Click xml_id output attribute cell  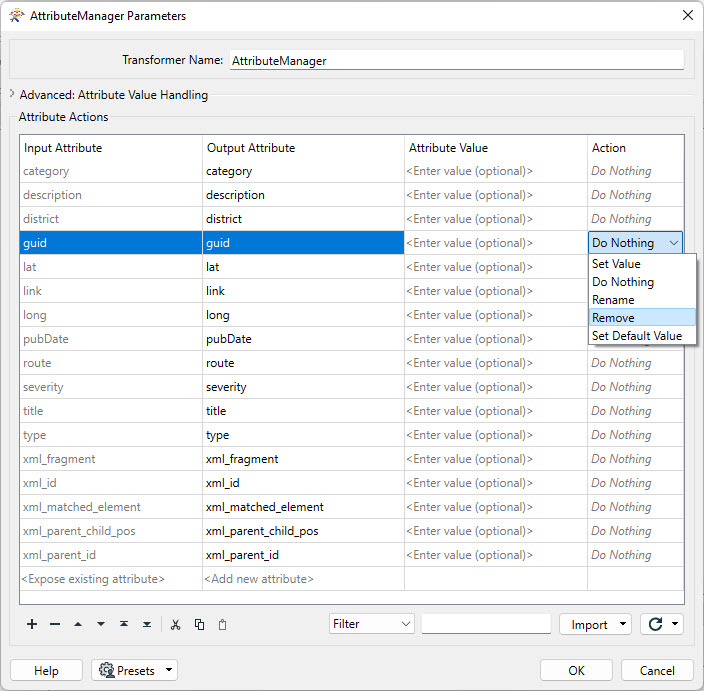[x=303, y=483]
